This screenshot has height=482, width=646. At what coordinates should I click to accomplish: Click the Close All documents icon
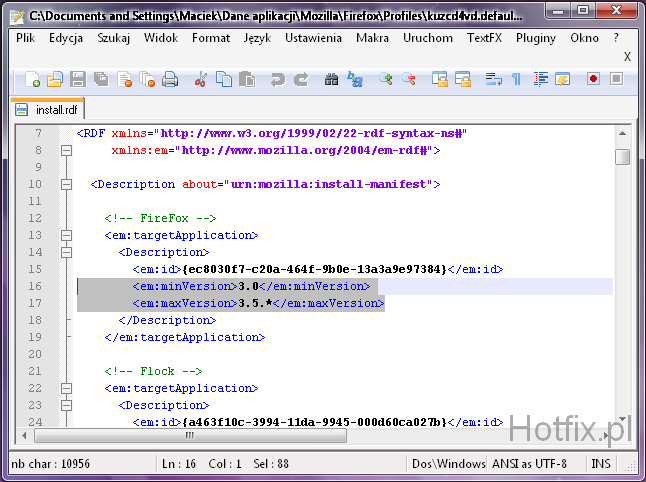click(147, 79)
